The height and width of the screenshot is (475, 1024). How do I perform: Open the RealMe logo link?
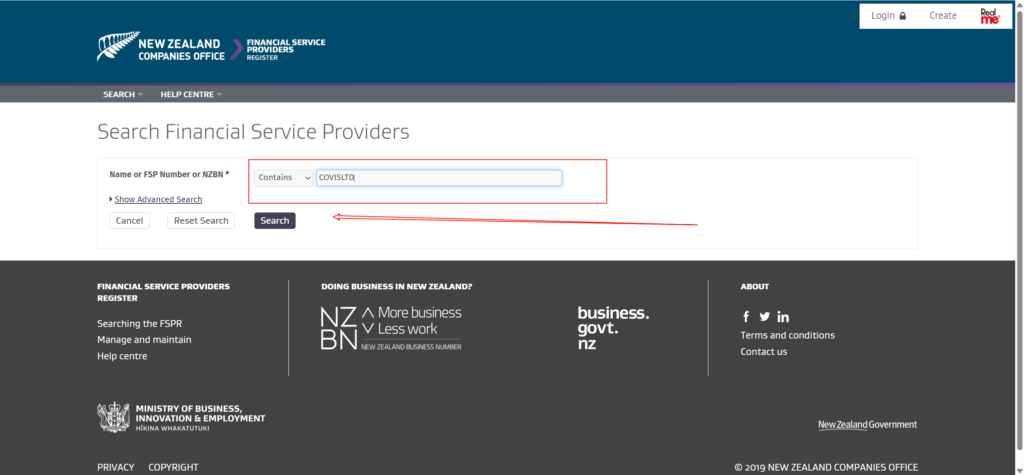[x=989, y=16]
